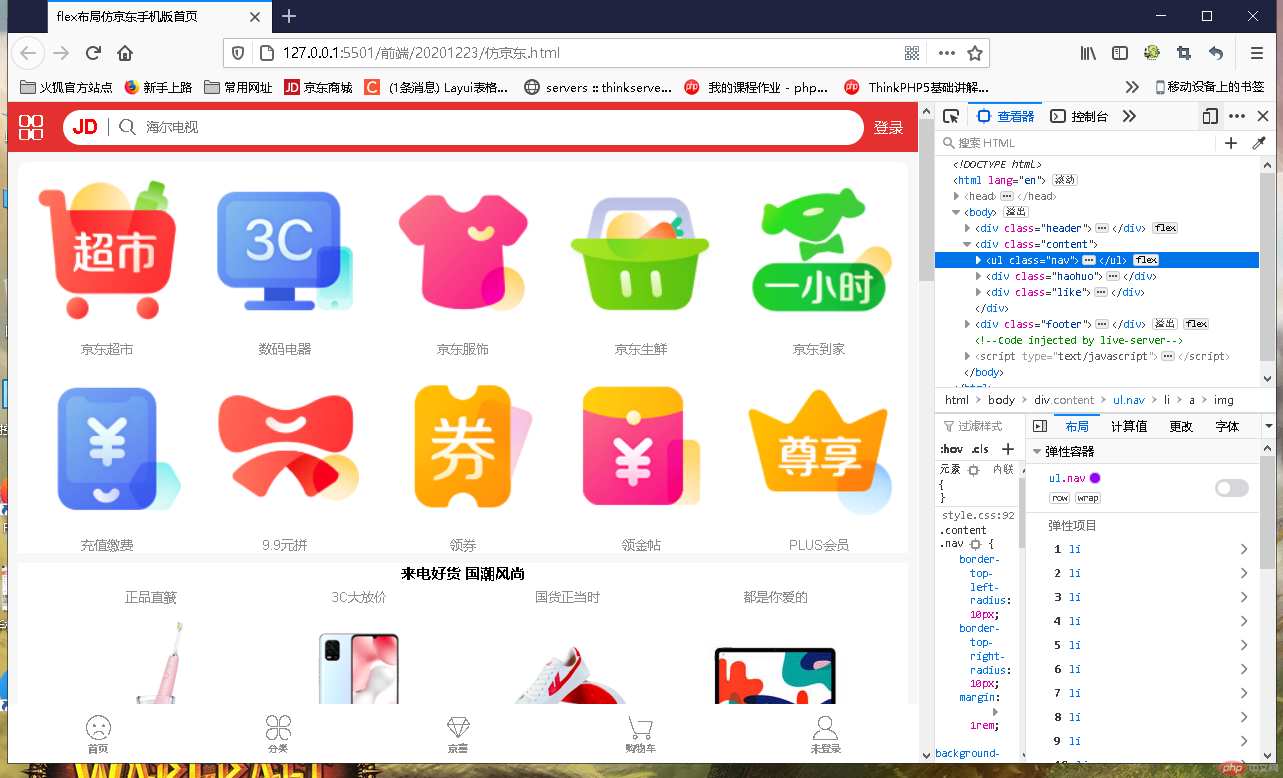This screenshot has height=778, width=1283.
Task: Toggle responsive design mode icon in devtools
Action: [1210, 116]
